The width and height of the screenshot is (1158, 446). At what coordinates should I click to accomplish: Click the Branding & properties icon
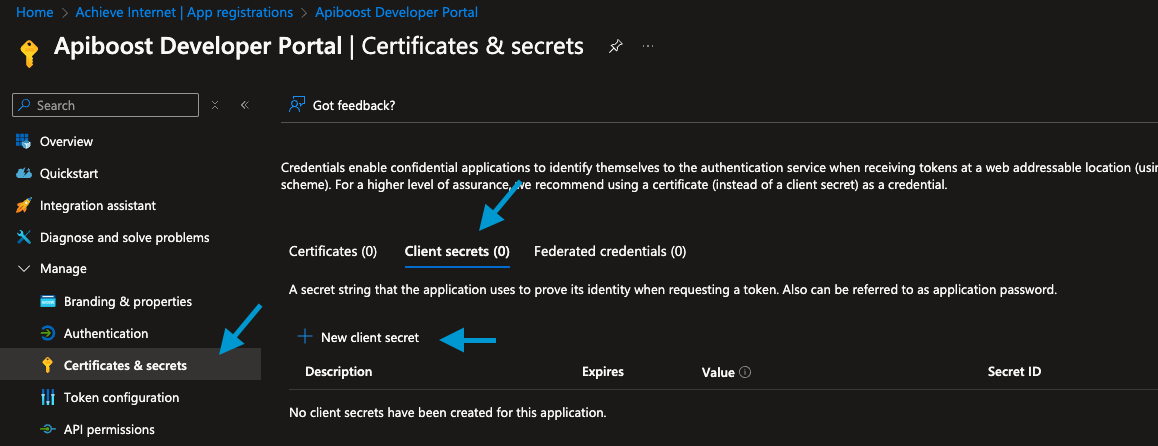pos(48,301)
